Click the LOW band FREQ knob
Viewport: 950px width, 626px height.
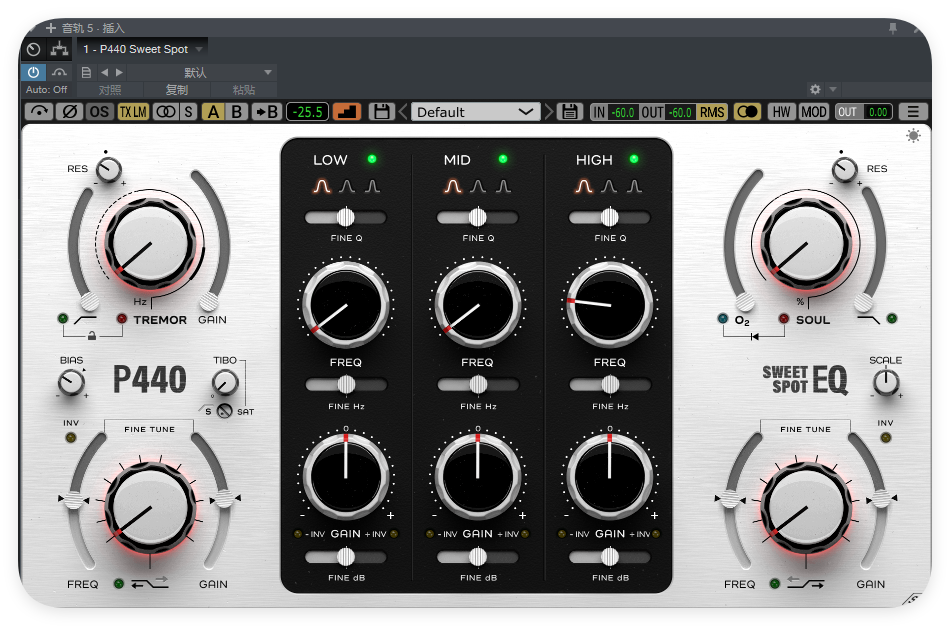pyautogui.click(x=346, y=304)
